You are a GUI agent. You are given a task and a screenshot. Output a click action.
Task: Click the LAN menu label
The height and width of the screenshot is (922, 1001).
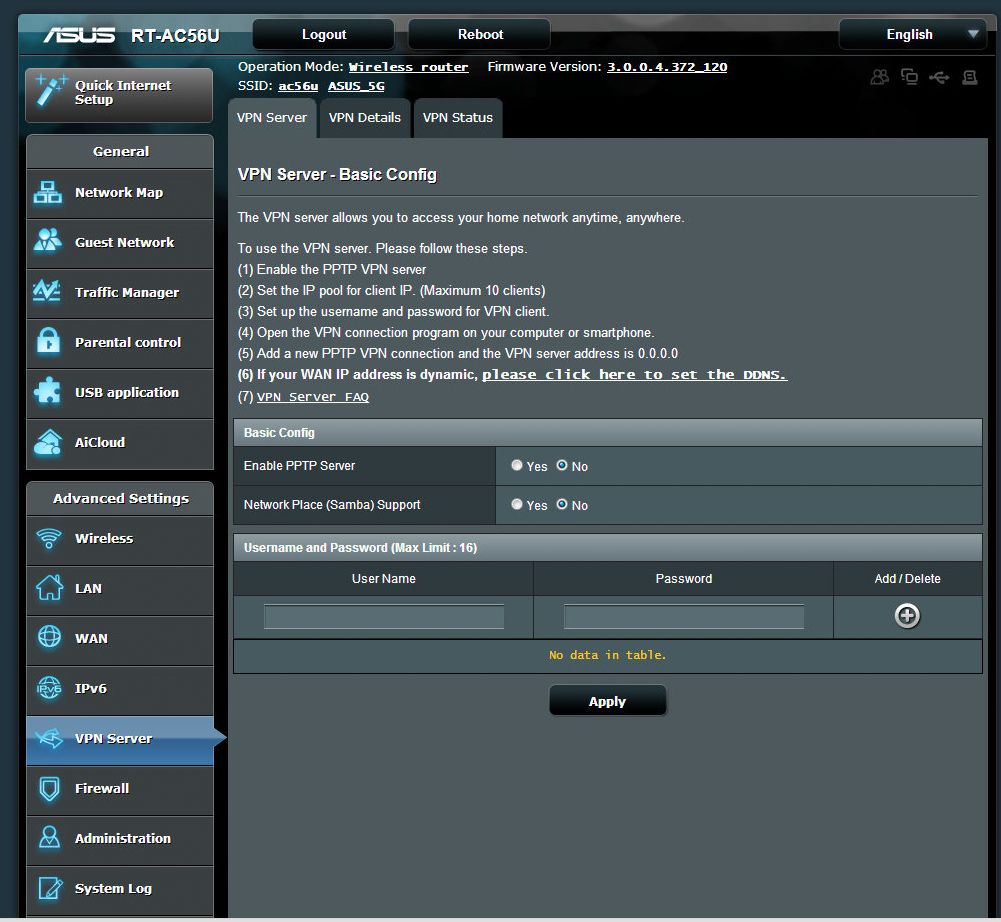(x=88, y=588)
